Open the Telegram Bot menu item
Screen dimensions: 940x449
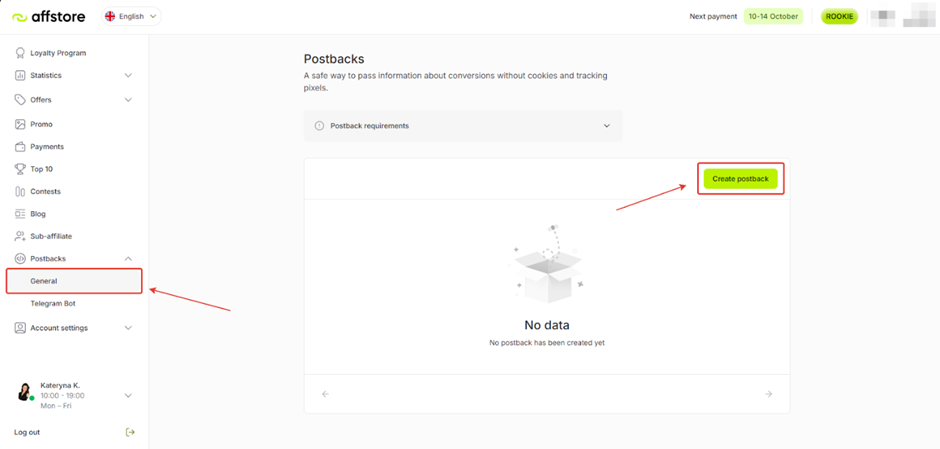click(53, 303)
